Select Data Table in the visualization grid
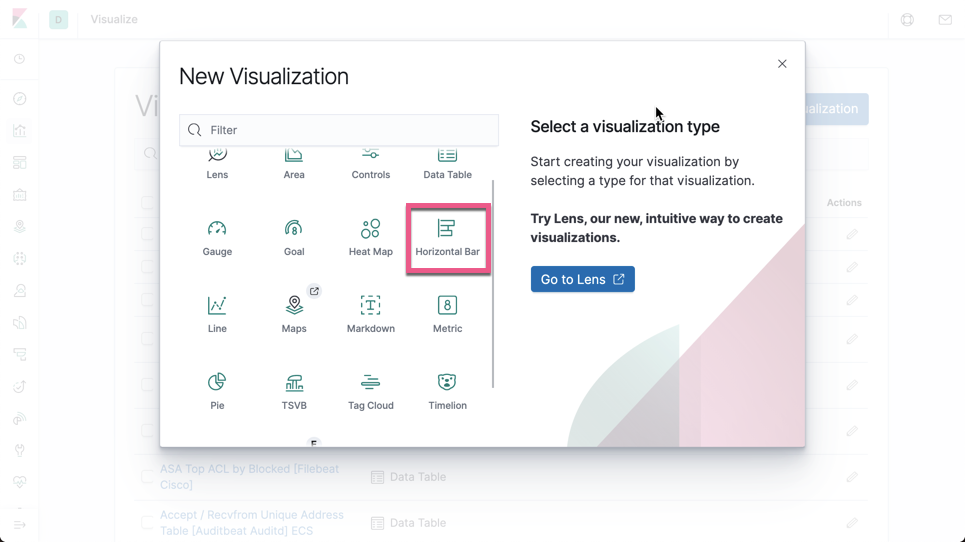Viewport: 965px width, 542px height. click(x=447, y=164)
